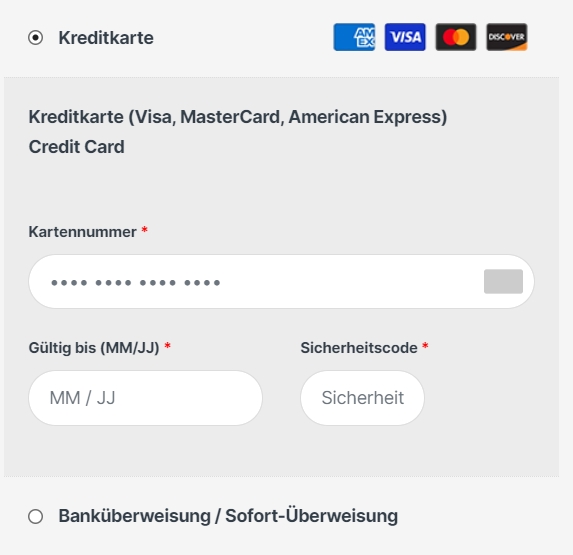Click the Discover card logo

506,37
